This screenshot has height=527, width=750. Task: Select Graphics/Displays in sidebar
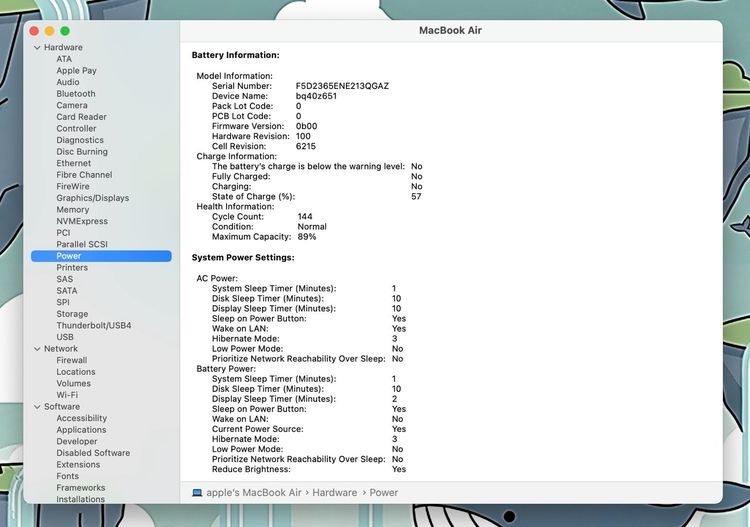pyautogui.click(x=93, y=198)
